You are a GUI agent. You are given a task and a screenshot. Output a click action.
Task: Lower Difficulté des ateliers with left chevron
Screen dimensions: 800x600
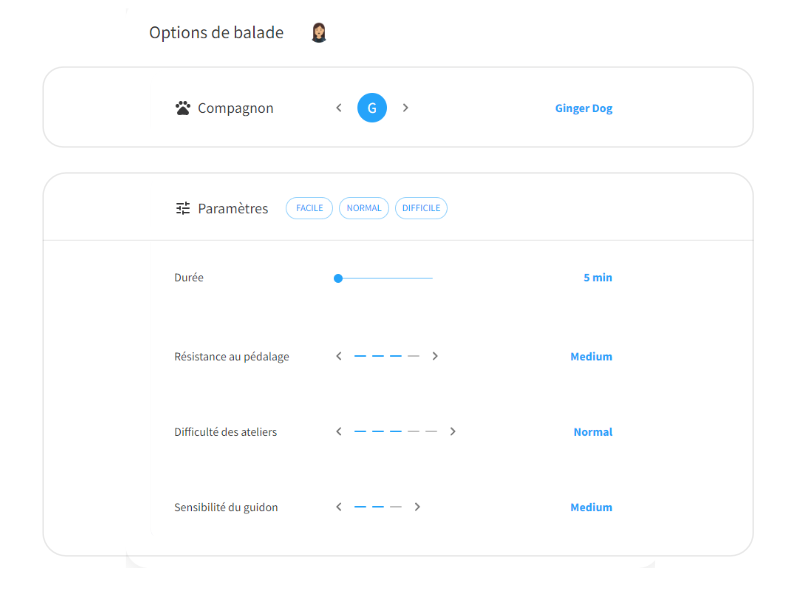tap(339, 432)
